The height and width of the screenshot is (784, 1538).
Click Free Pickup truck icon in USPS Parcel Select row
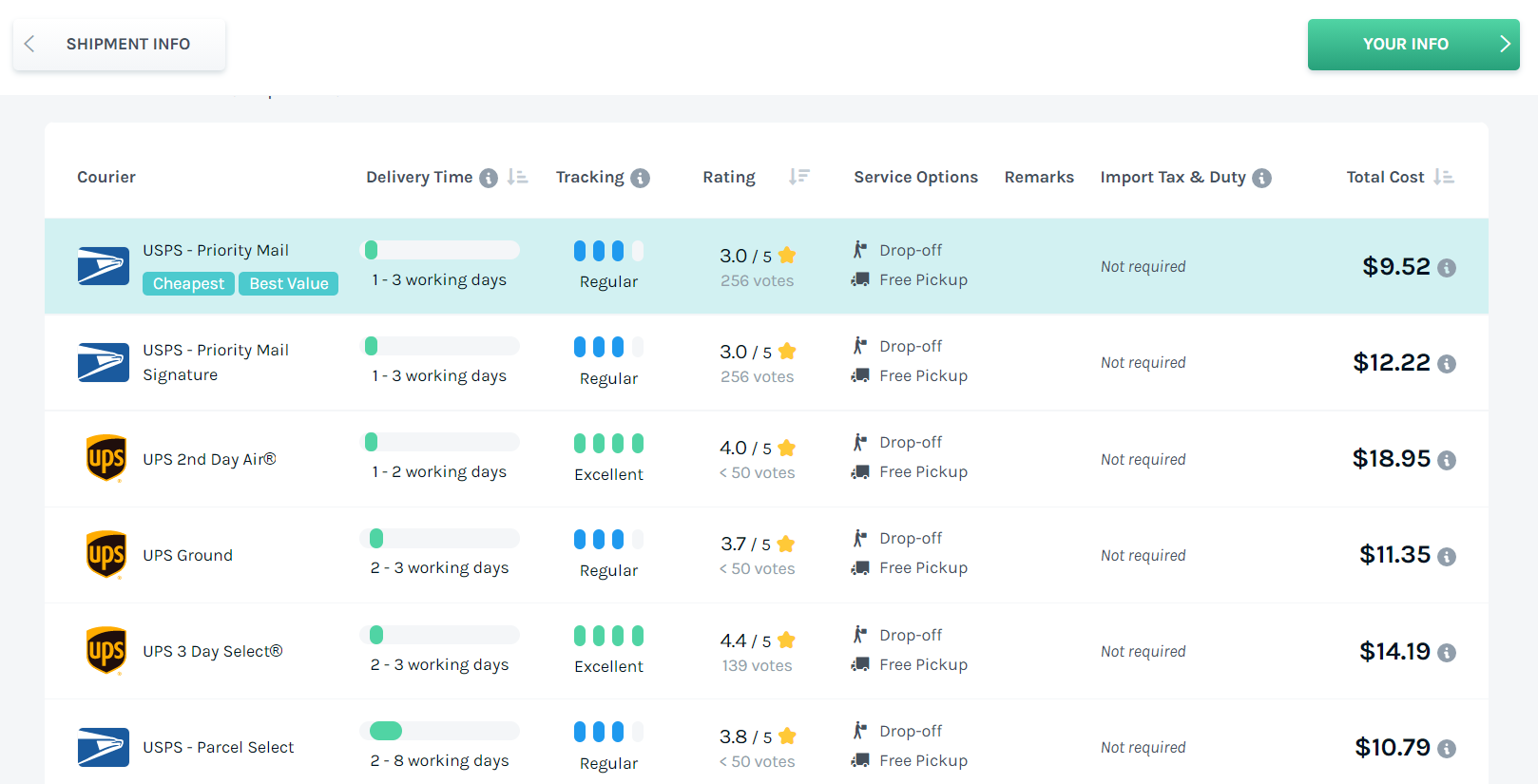pyautogui.click(x=860, y=760)
